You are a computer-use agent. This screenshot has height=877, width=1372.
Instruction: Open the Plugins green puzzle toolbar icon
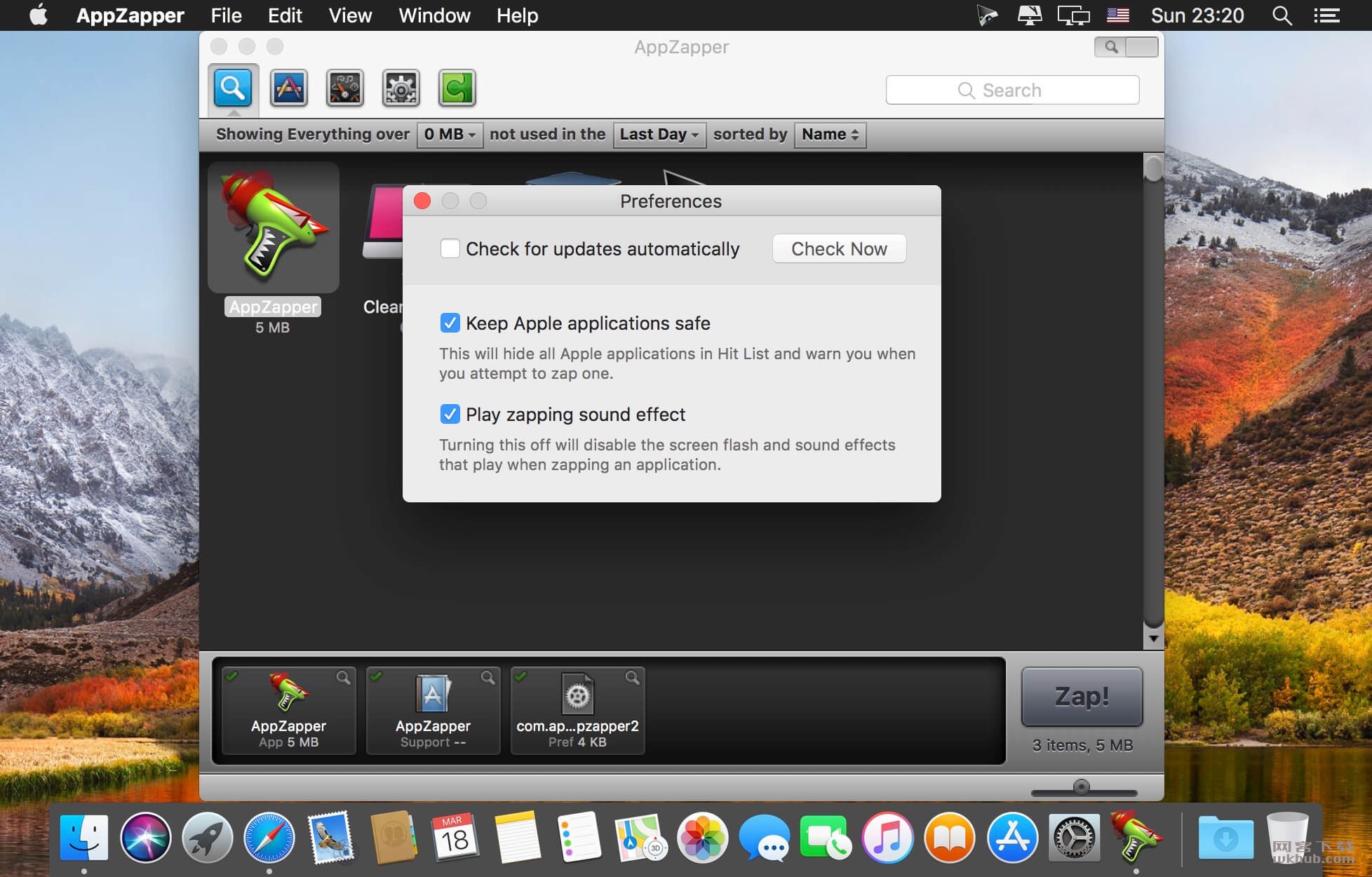[457, 88]
